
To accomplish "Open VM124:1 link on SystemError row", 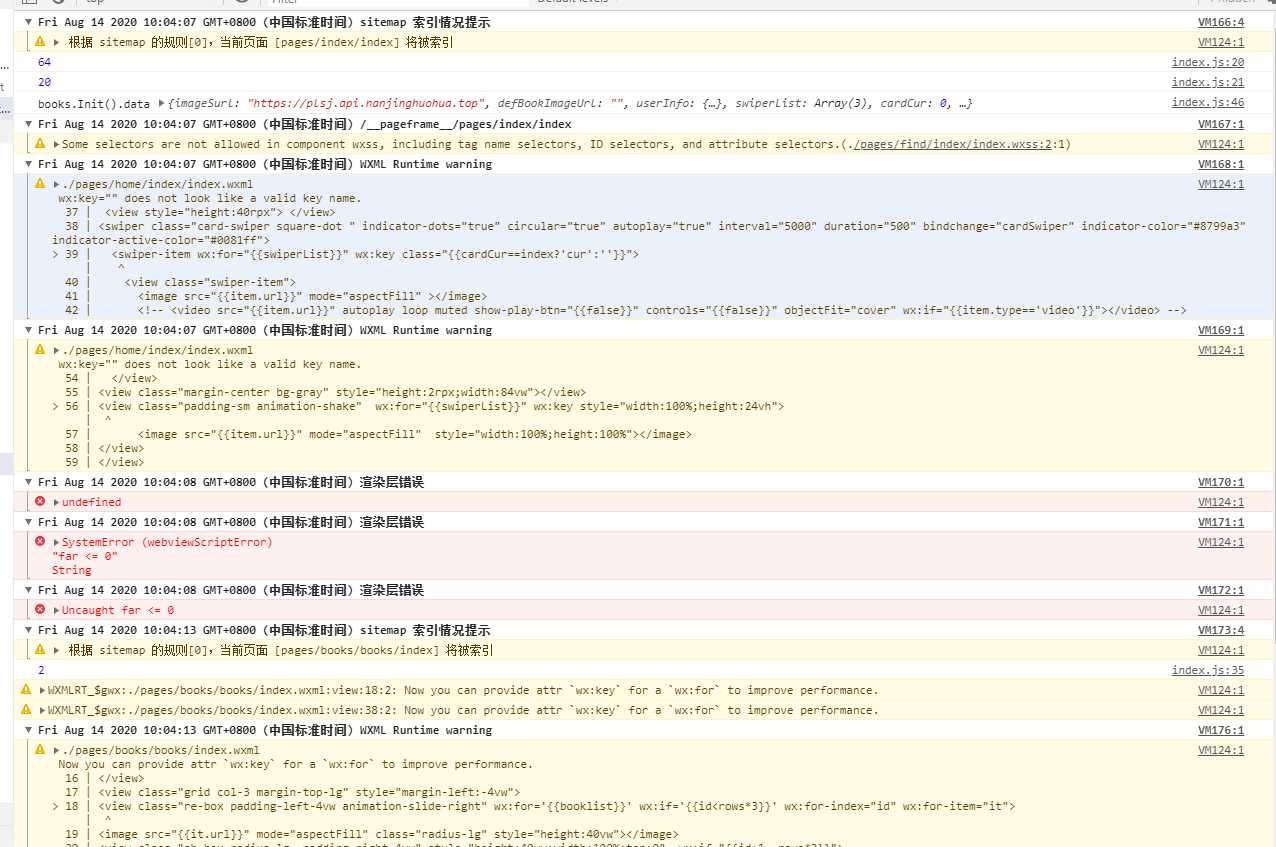I will point(1221,542).
